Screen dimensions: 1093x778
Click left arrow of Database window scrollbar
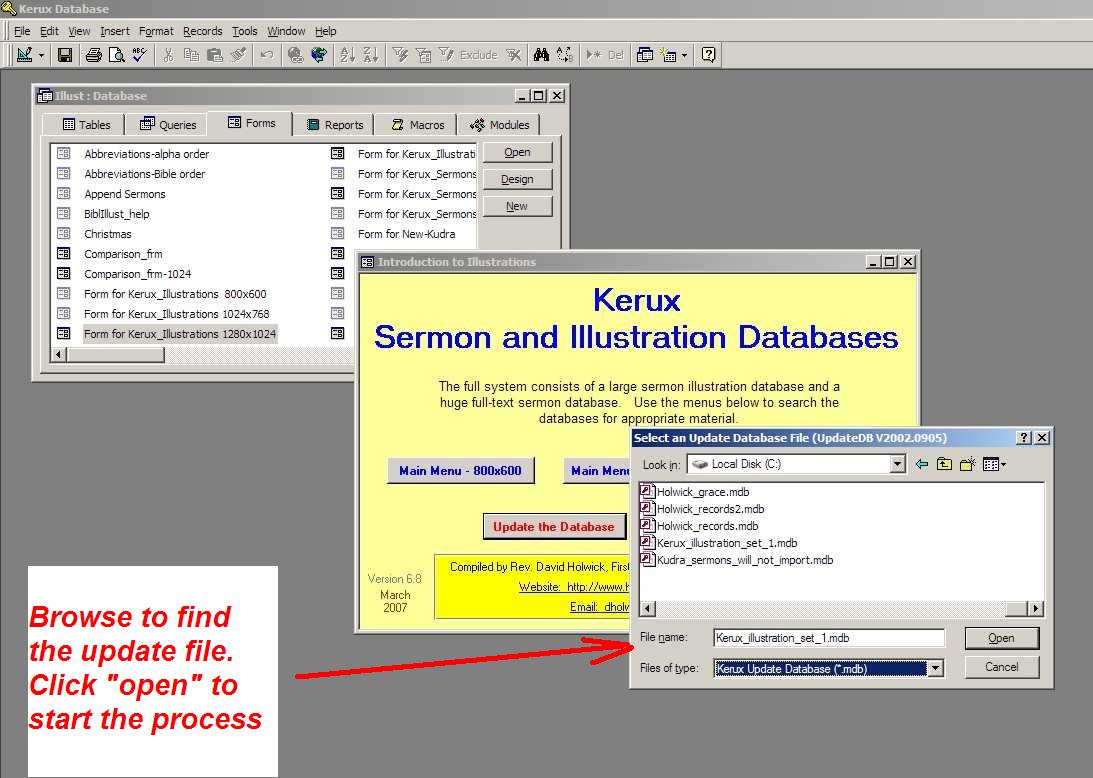[x=59, y=355]
